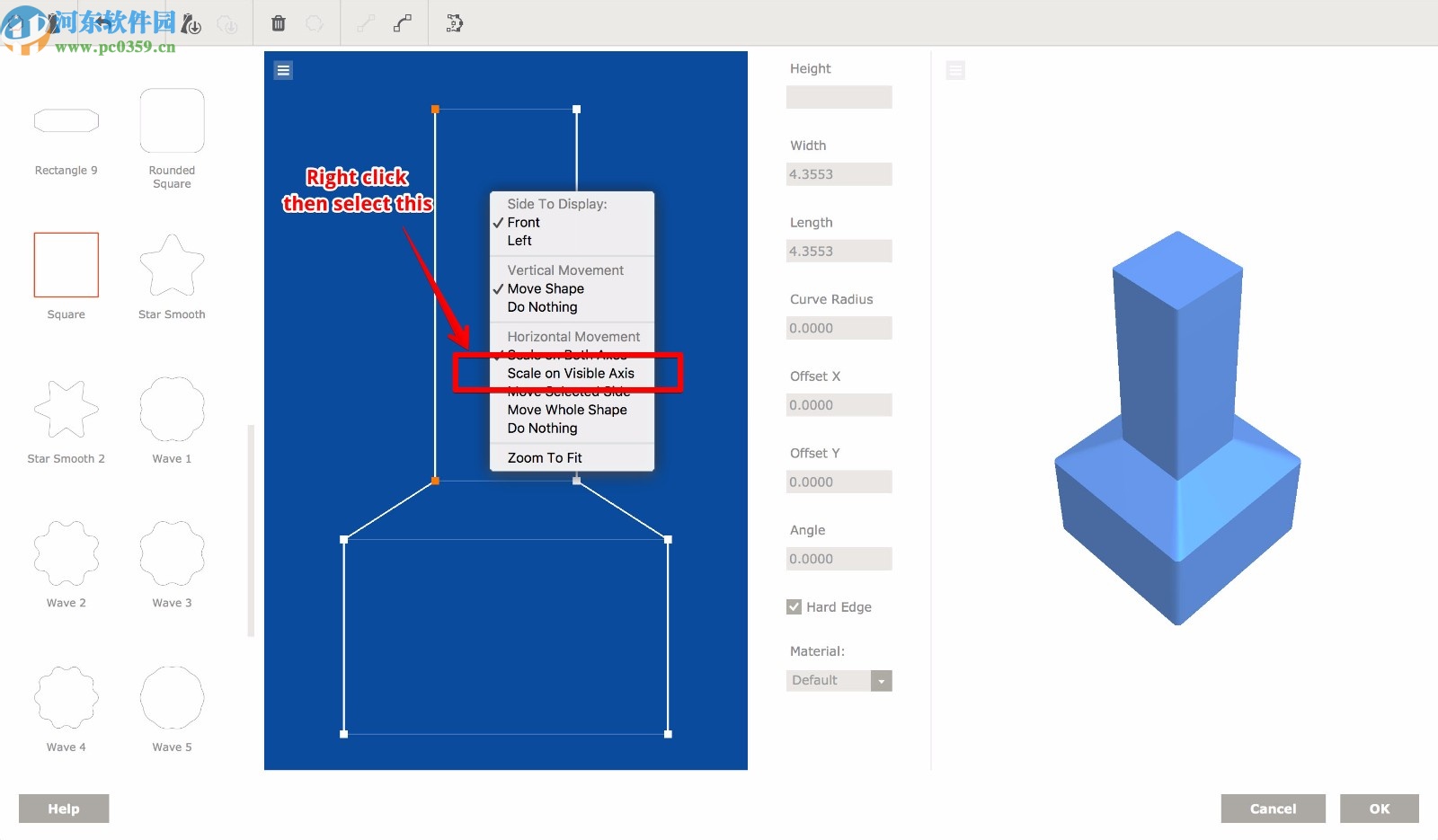The width and height of the screenshot is (1438, 840).
Task: Check the Left side display option
Action: (519, 240)
